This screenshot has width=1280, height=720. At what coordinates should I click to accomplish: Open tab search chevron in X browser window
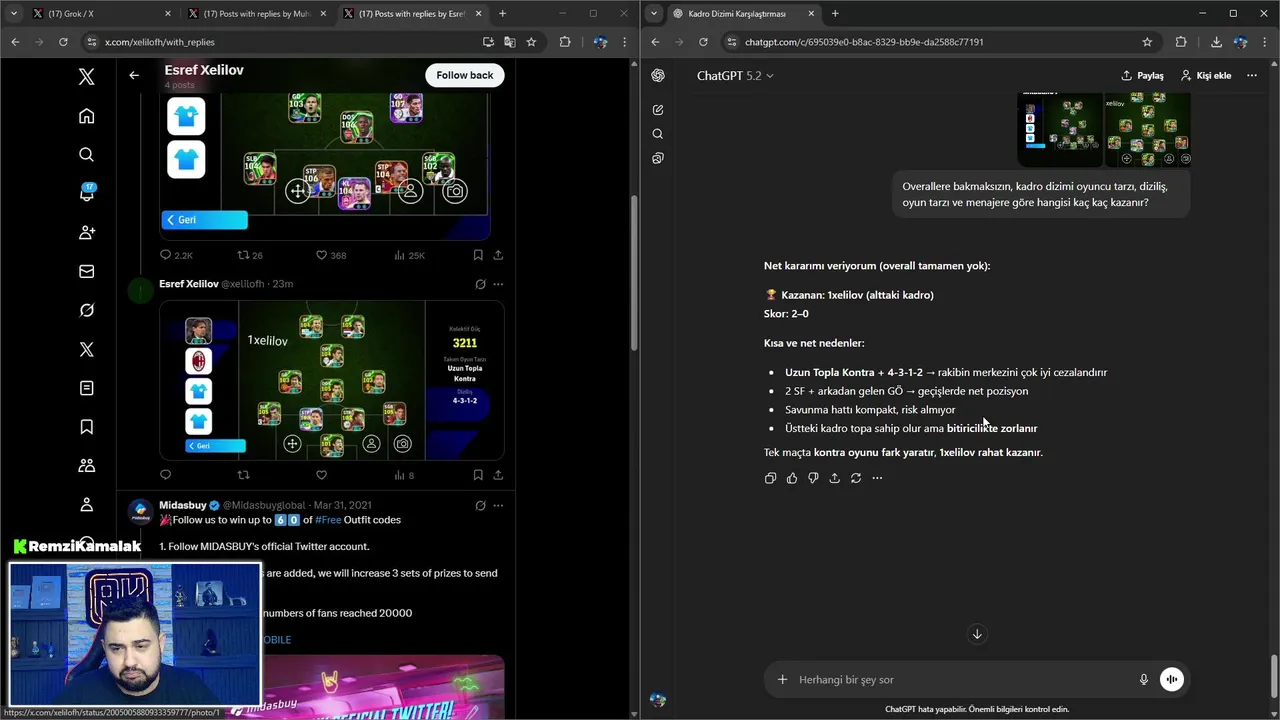(x=13, y=13)
